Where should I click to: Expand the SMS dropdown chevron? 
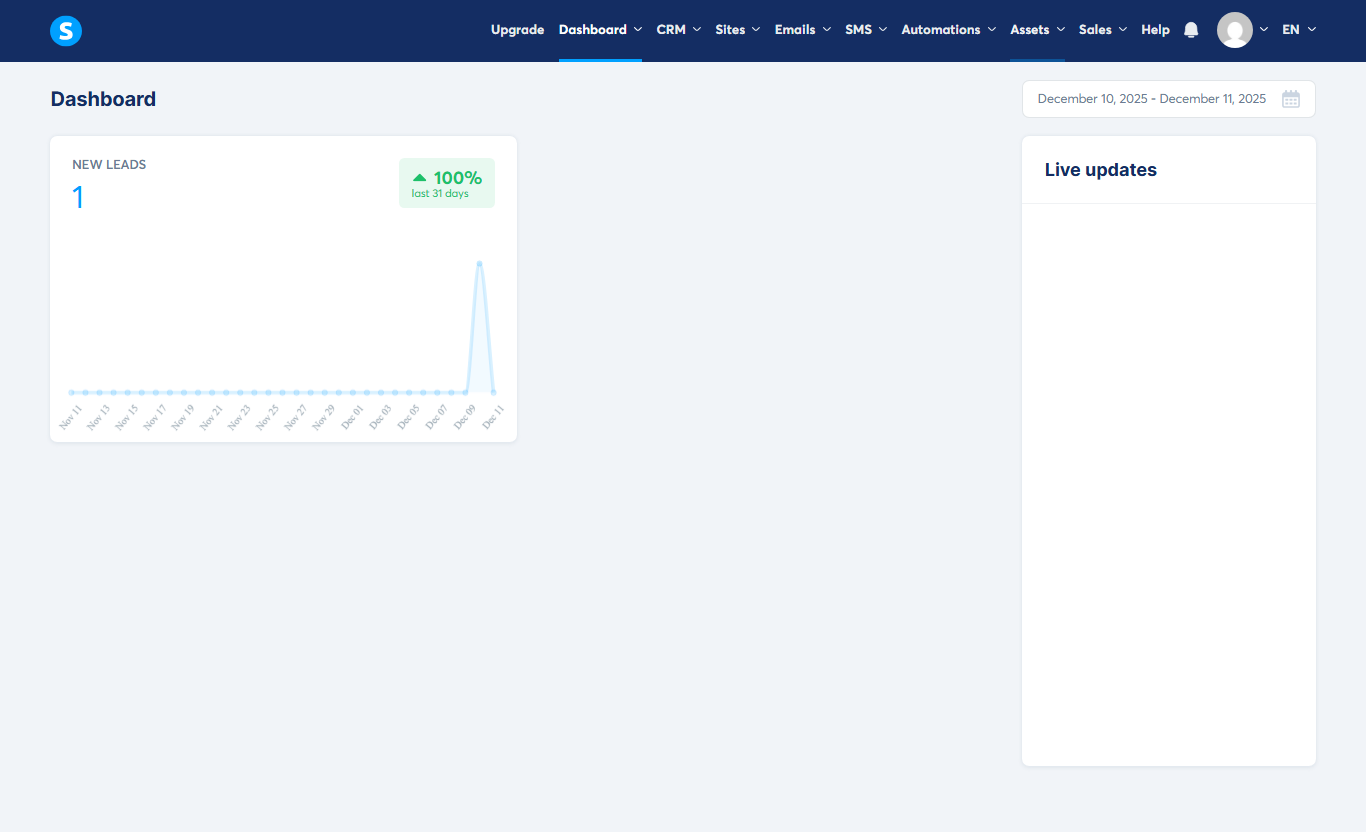(x=884, y=30)
